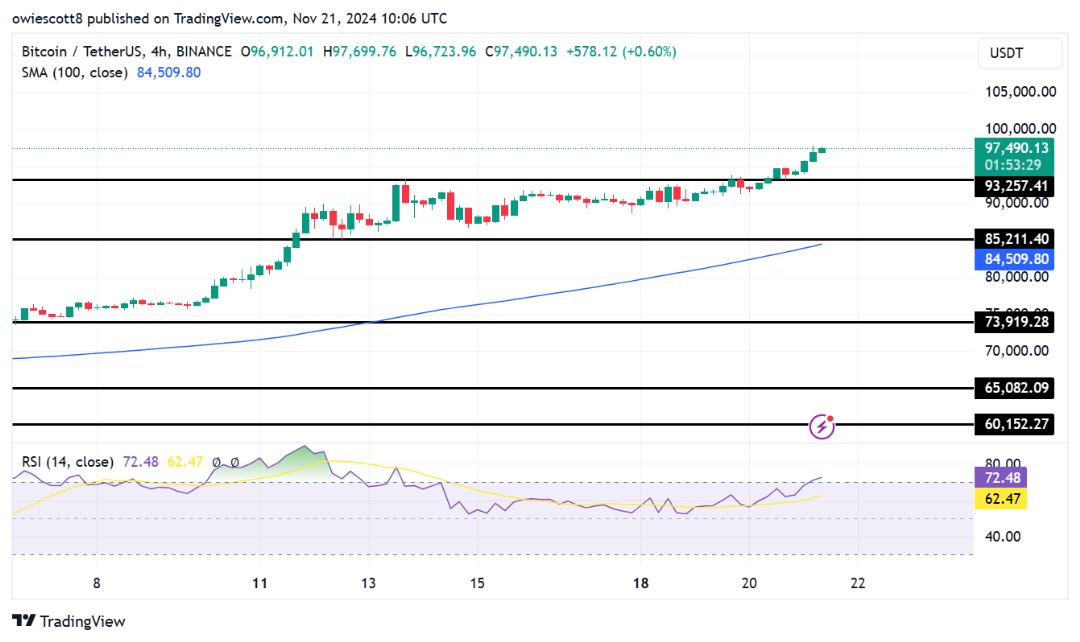Click the blue 84,509.80 SMA price label
The height and width of the screenshot is (642, 1080).
1014,258
